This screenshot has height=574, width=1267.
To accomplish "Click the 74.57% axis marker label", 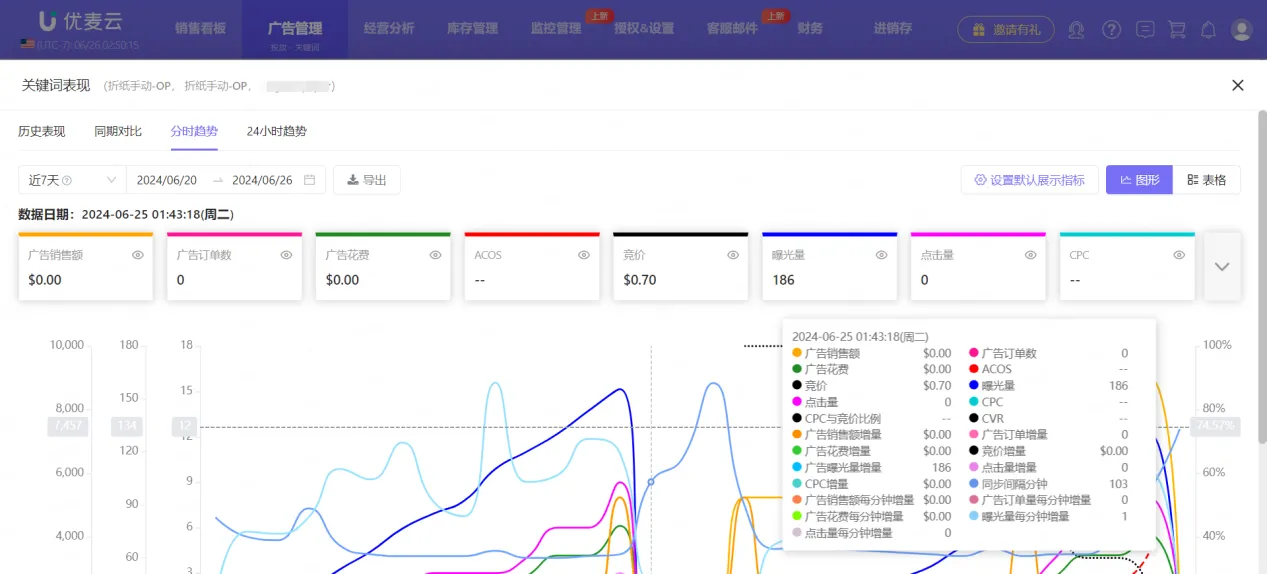I will tap(1215, 426).
